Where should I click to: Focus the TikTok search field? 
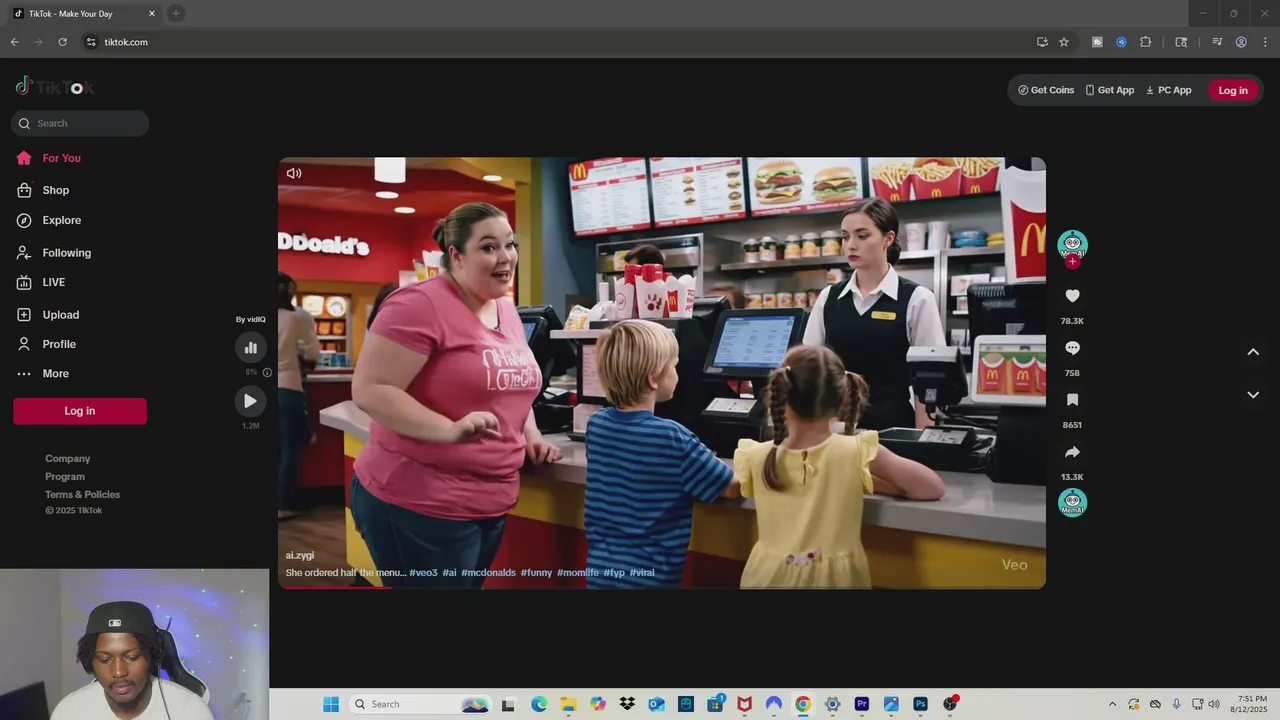[80, 123]
